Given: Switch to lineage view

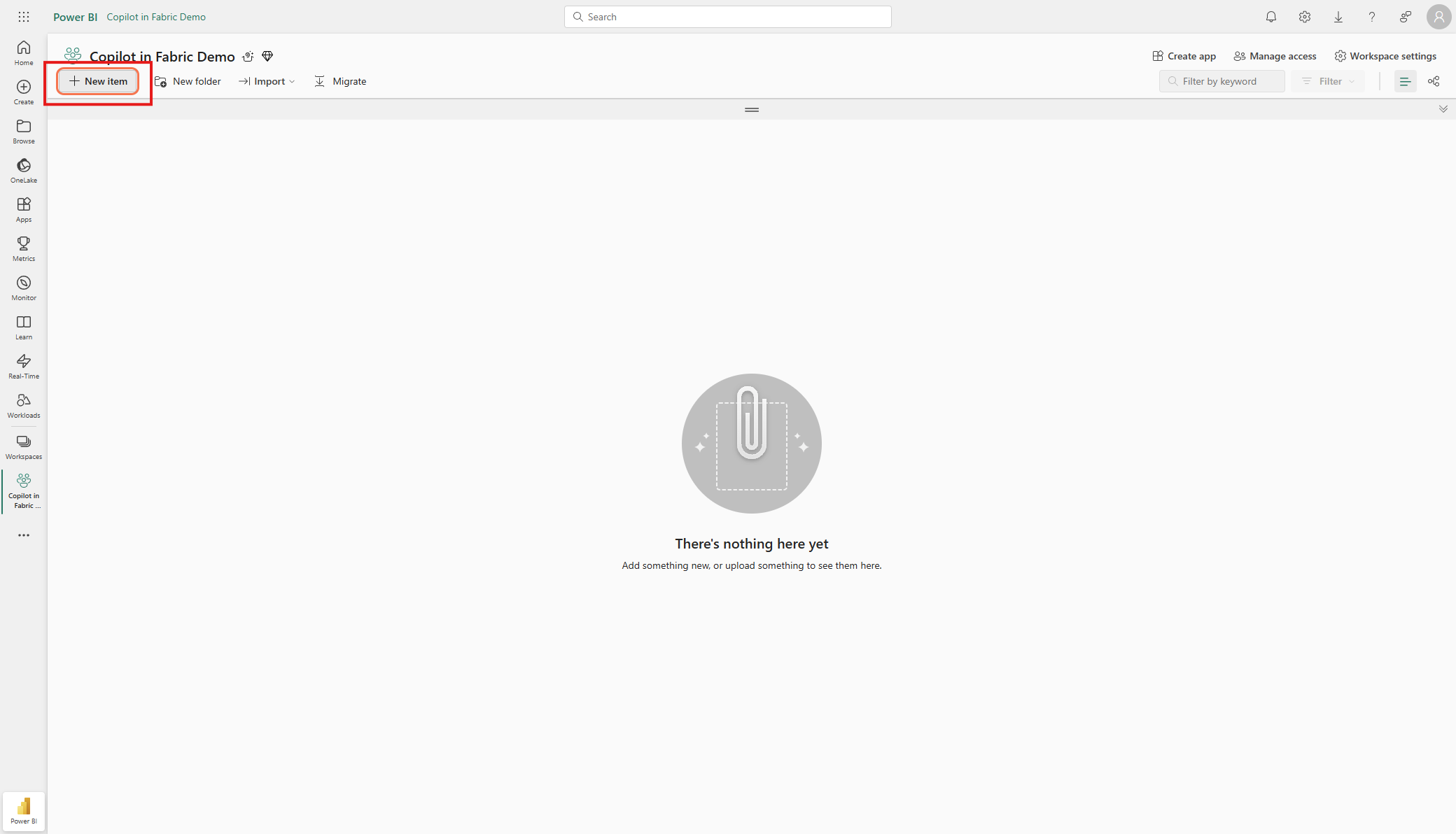Looking at the screenshot, I should 1434,81.
